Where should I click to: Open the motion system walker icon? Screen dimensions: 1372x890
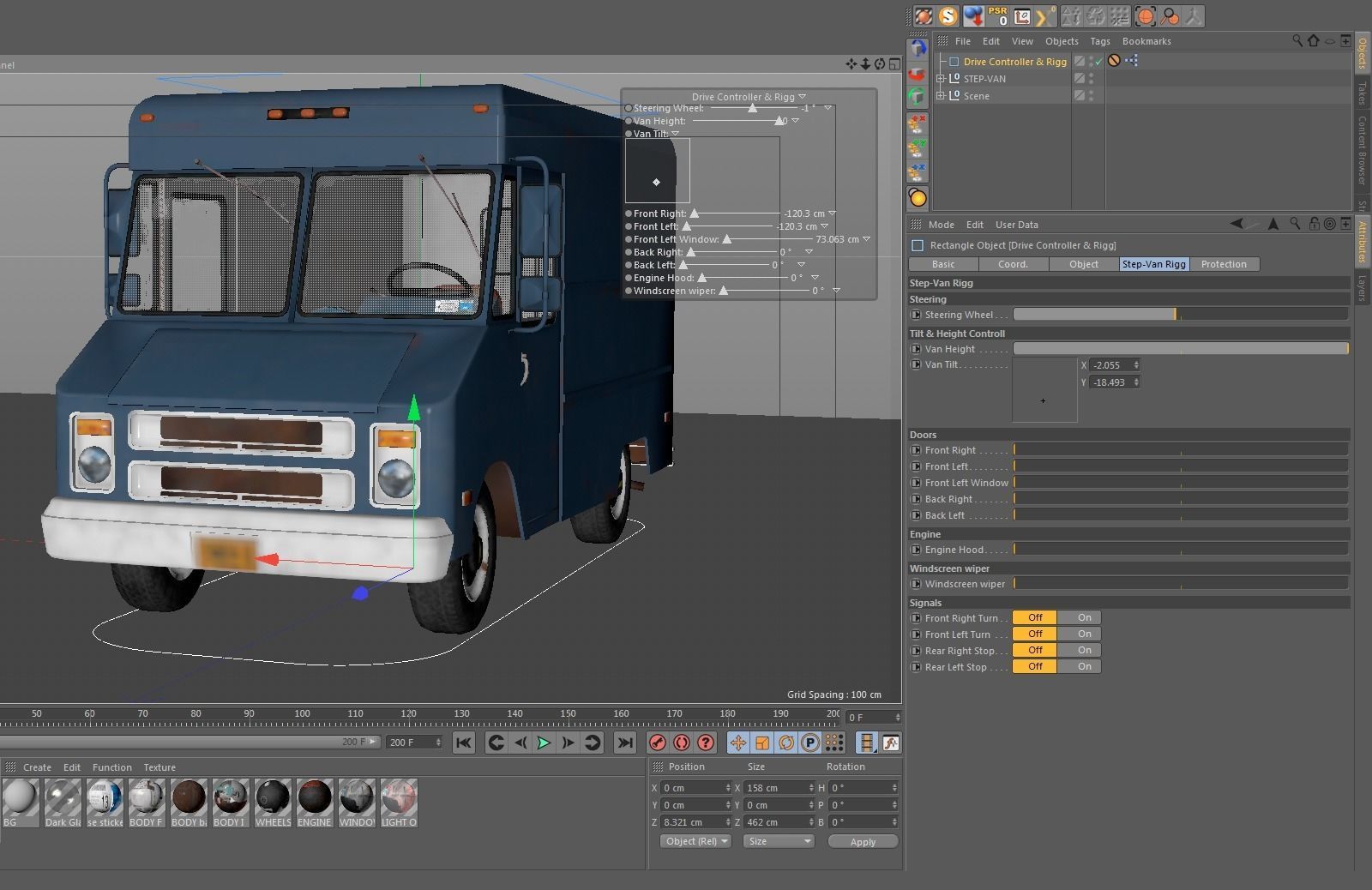[891, 743]
